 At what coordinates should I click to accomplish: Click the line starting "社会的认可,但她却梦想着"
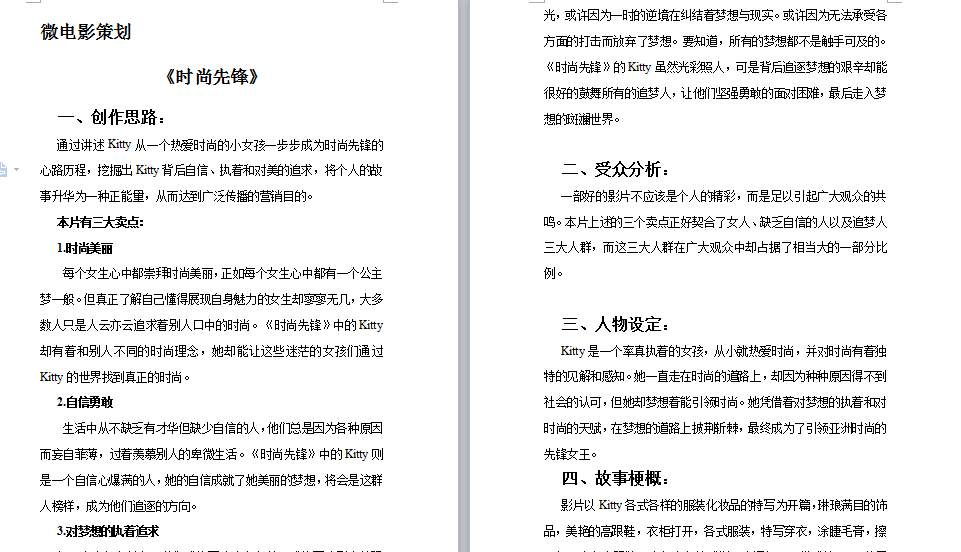tap(715, 403)
